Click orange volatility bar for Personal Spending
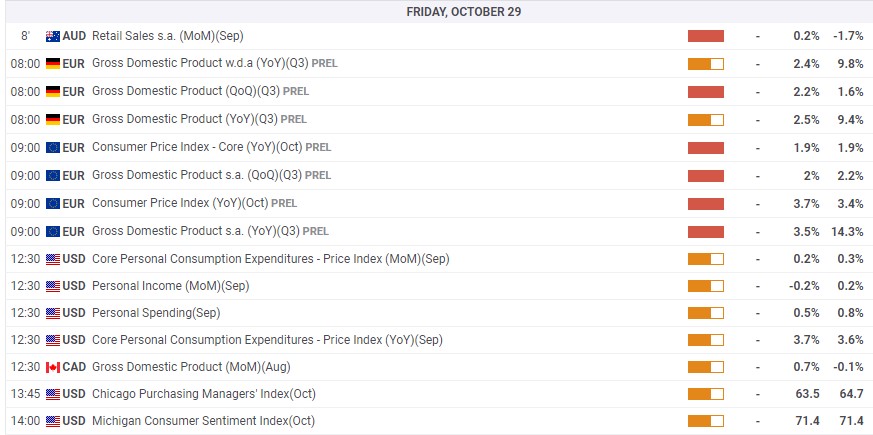 tap(706, 313)
